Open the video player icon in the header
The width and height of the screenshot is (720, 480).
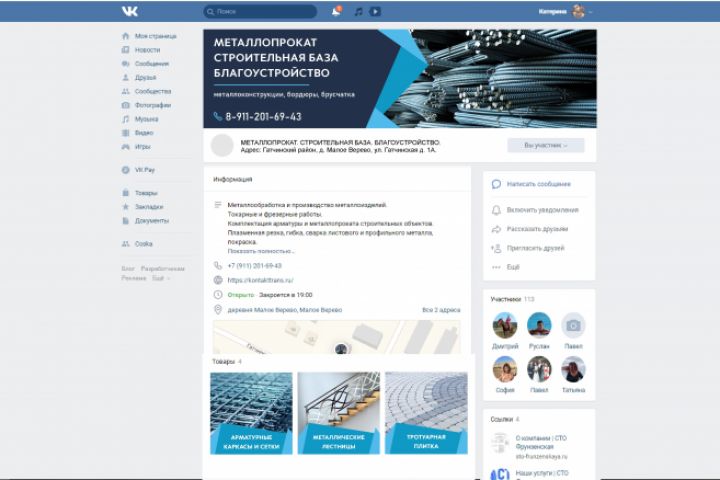(375, 11)
